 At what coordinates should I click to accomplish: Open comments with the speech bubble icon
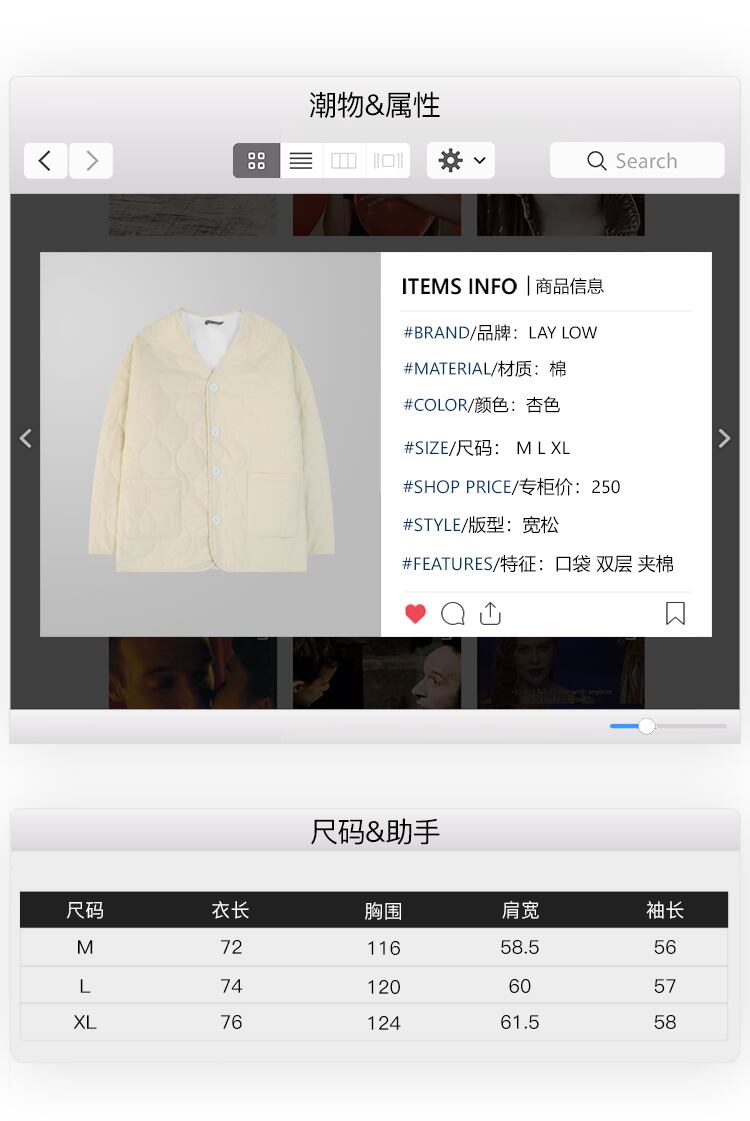click(x=453, y=613)
